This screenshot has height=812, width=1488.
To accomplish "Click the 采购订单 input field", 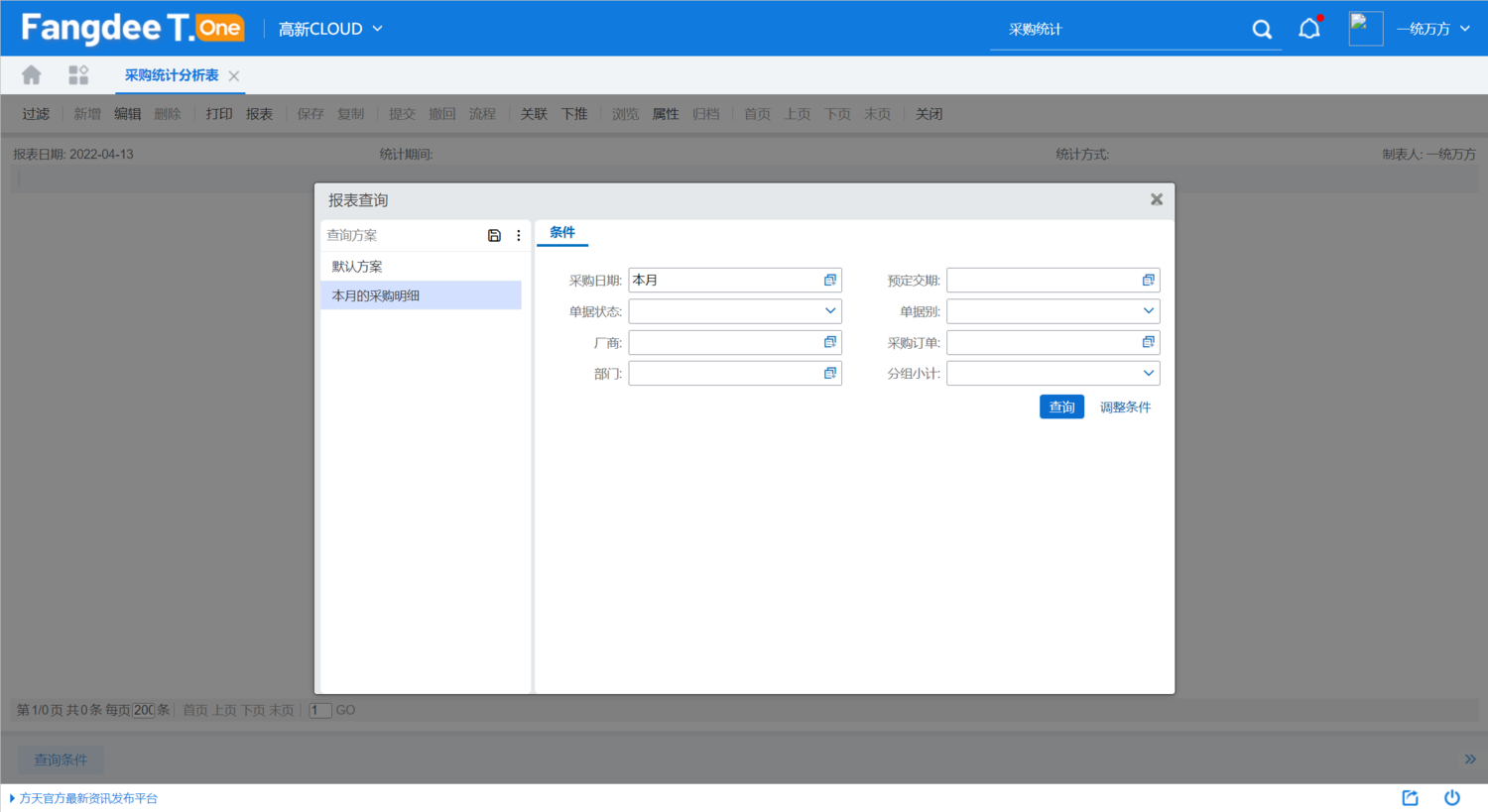I will (x=1042, y=343).
